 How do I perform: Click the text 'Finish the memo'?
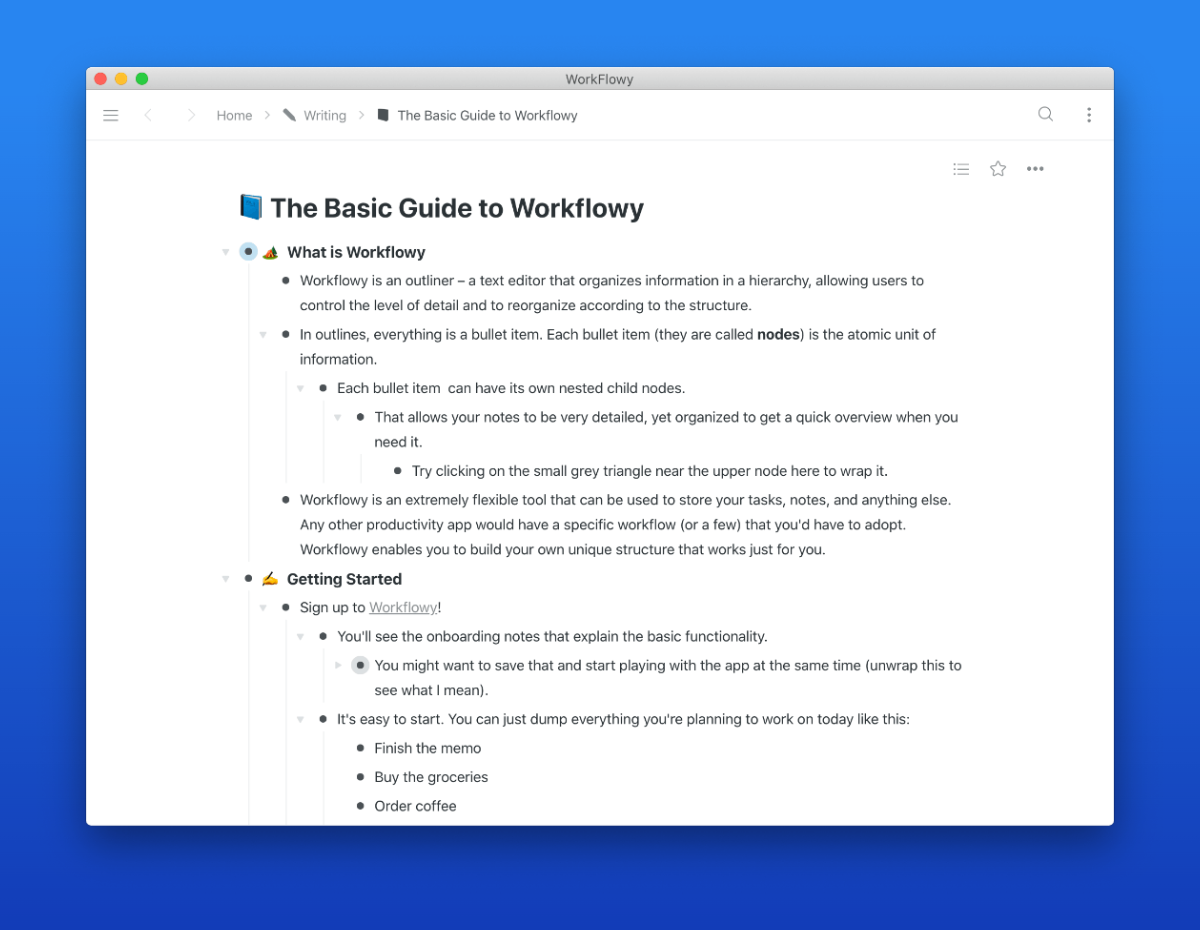pyautogui.click(x=428, y=748)
